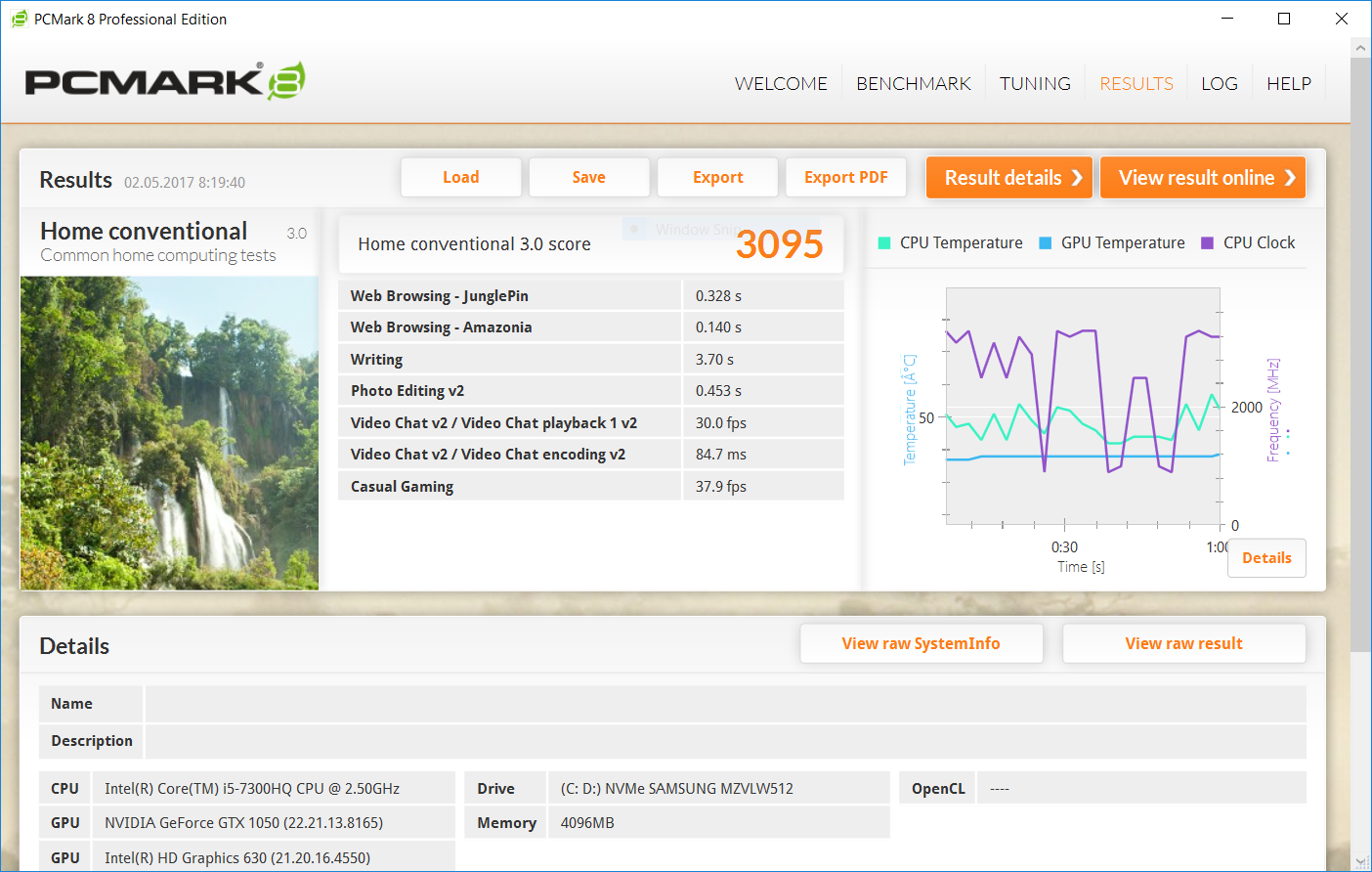Click View raw result
This screenshot has height=872, width=1372.
(x=1184, y=643)
